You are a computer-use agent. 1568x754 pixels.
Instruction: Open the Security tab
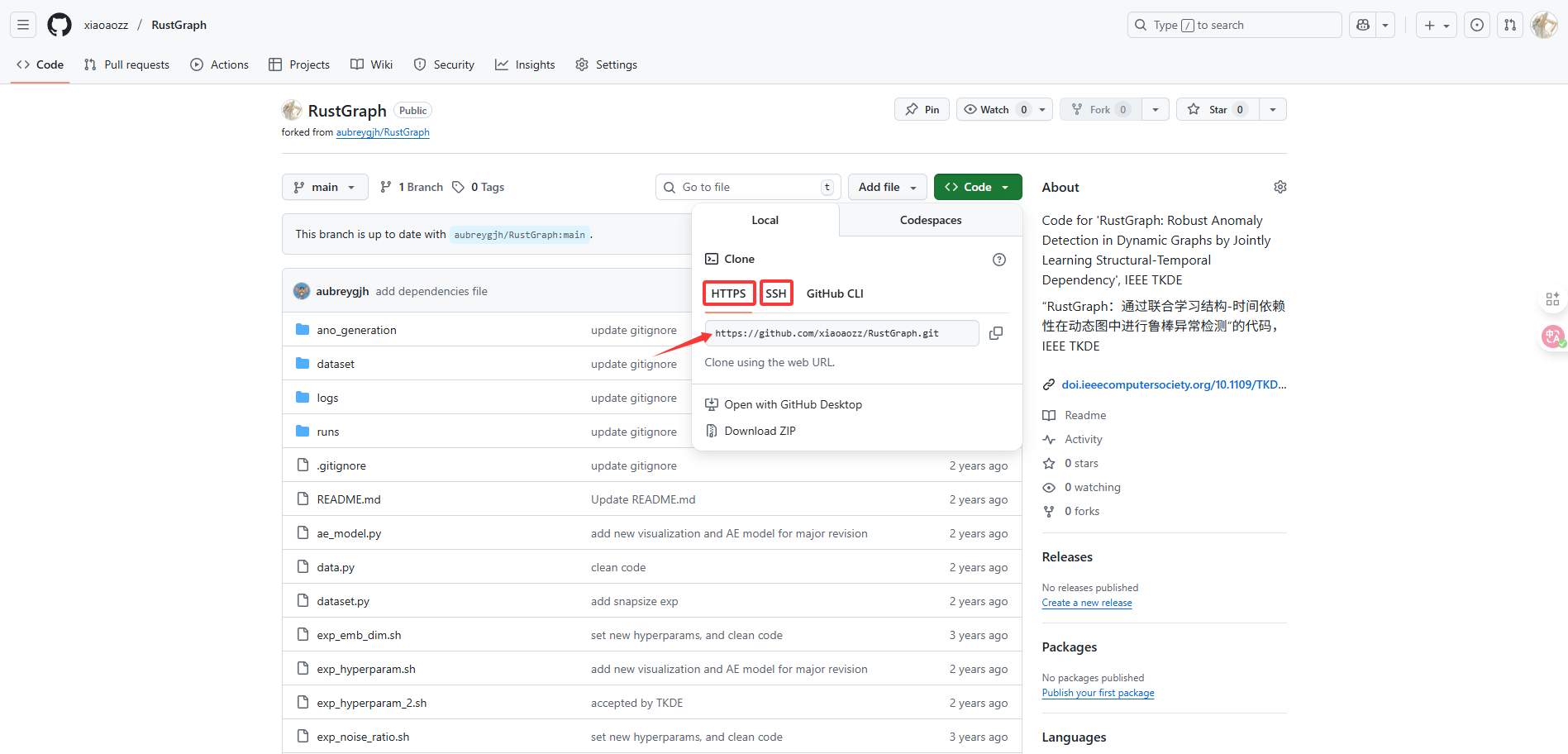444,64
